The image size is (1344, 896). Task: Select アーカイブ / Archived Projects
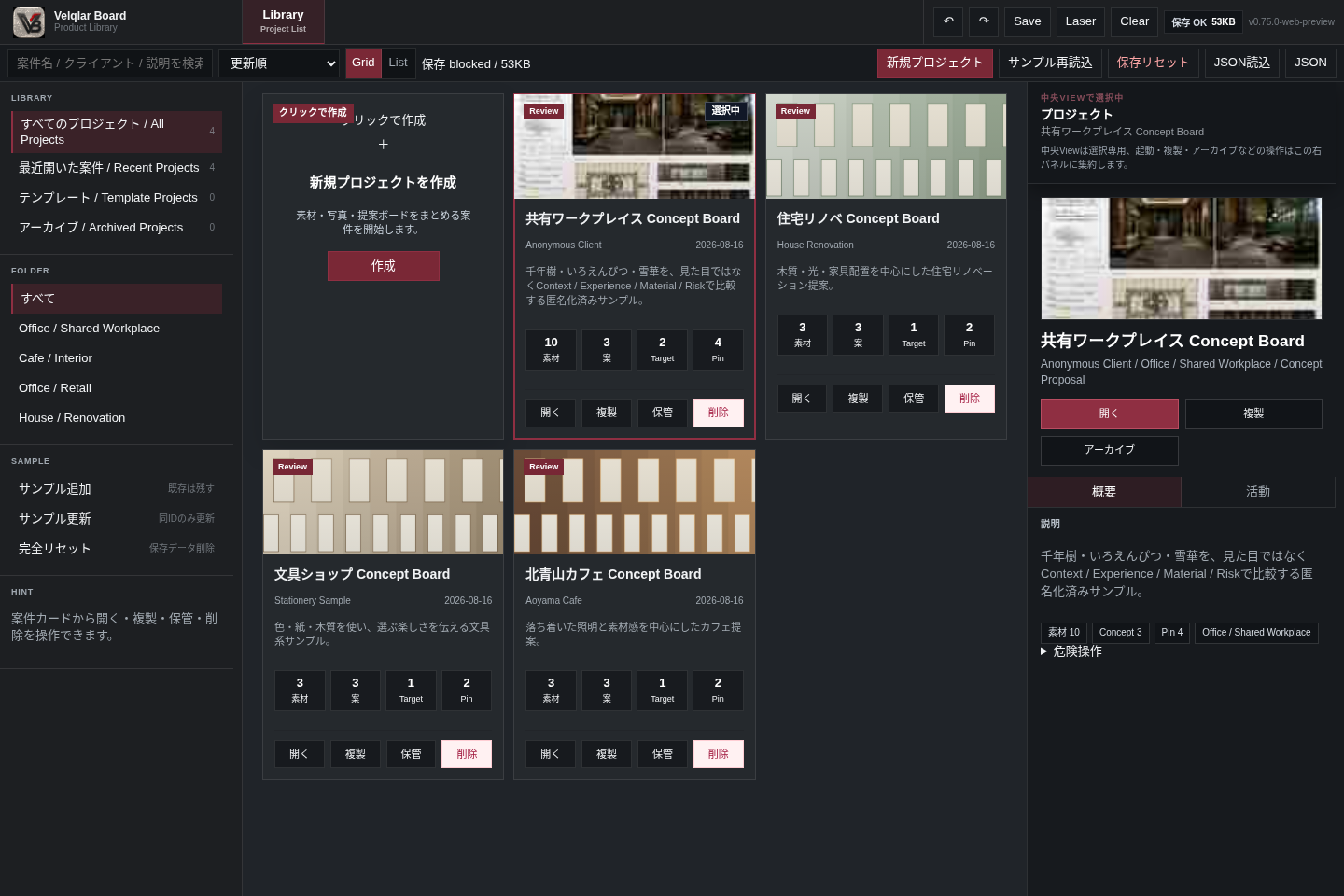[x=117, y=228]
